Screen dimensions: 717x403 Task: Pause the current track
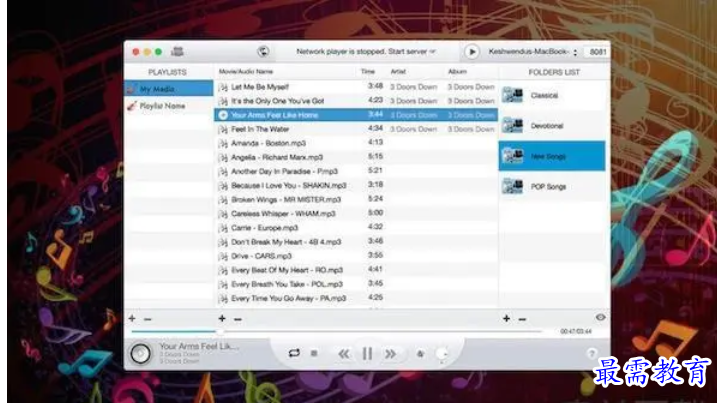[367, 354]
